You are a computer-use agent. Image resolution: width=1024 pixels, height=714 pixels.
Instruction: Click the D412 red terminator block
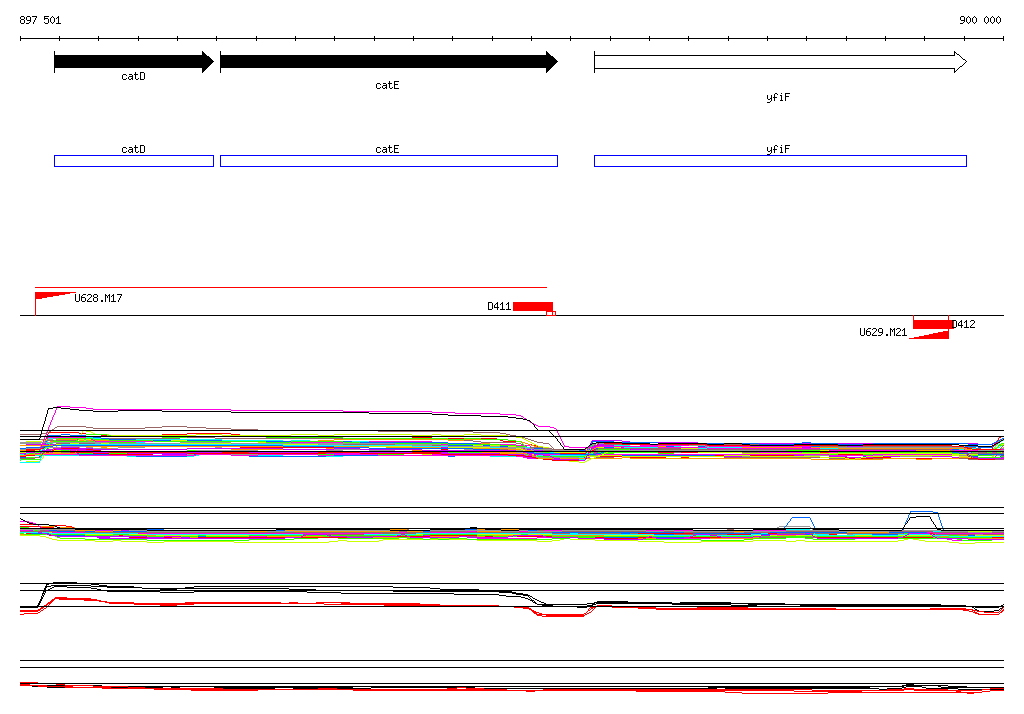pyautogui.click(x=931, y=324)
